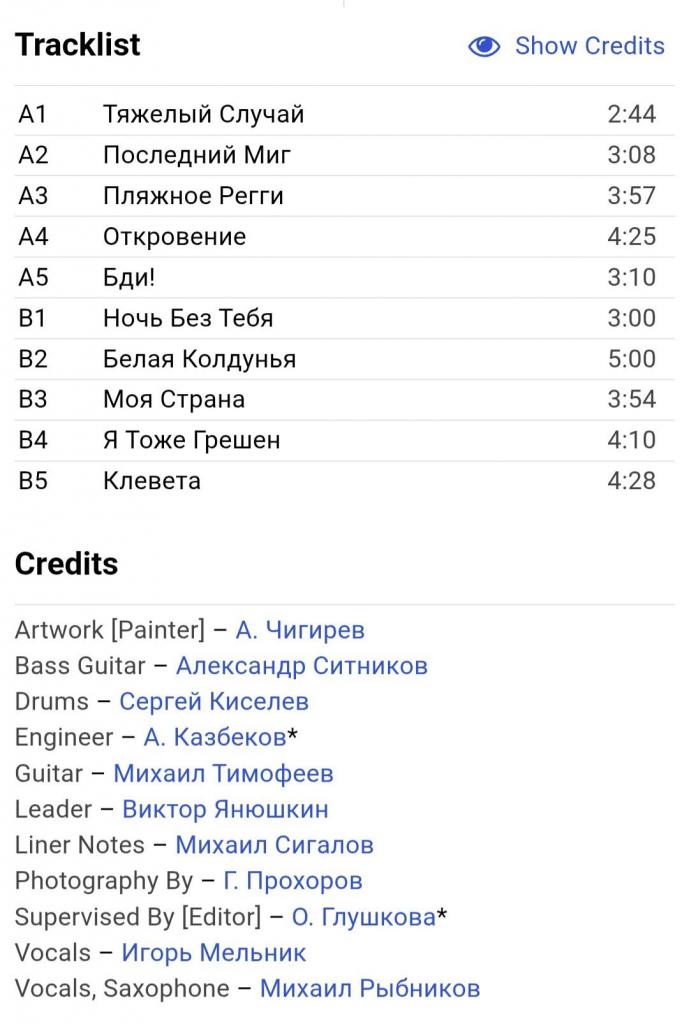Open drummer Сергей Киселев's page
This screenshot has height=1024, width=689.
[214, 702]
